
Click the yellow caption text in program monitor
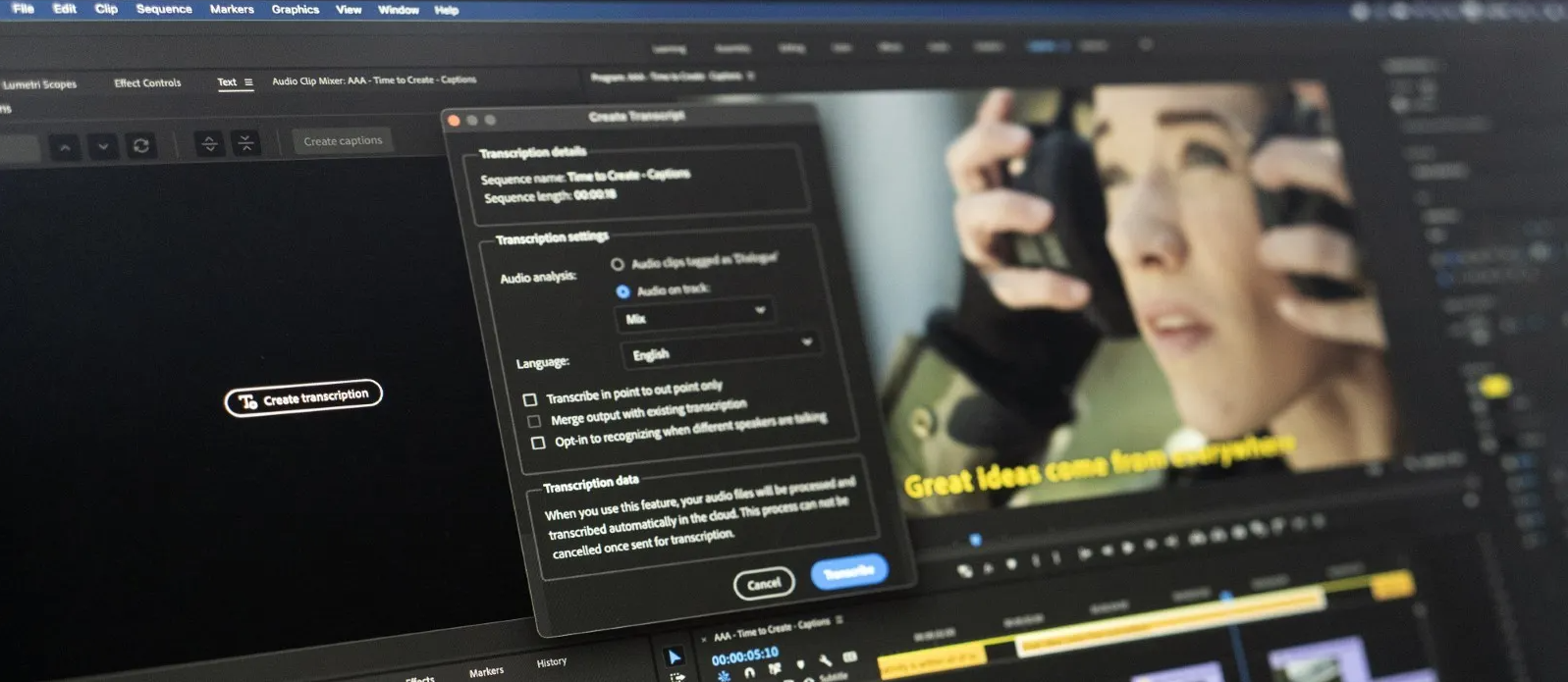1098,465
